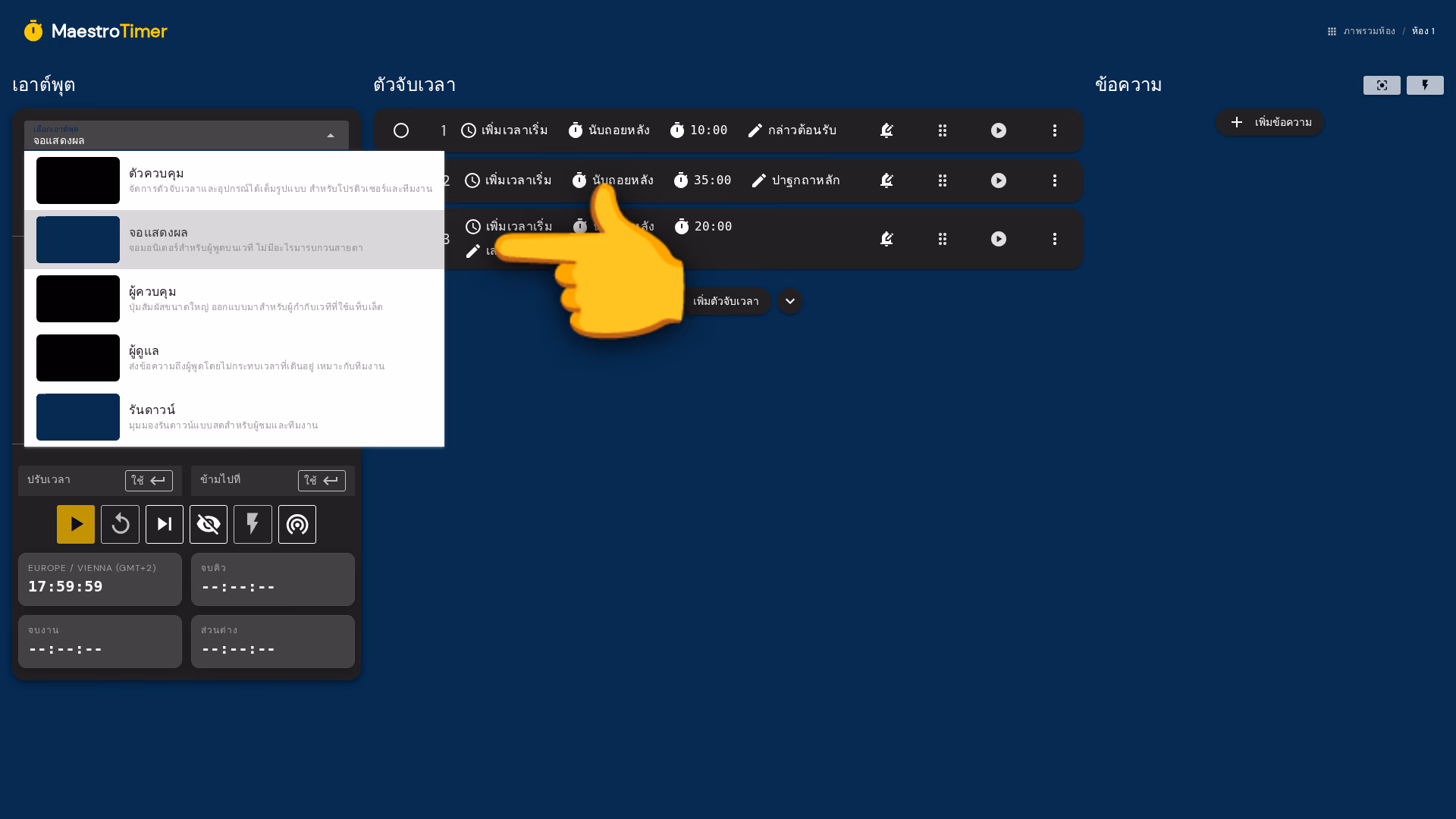Click the clock icon on timer 1

(469, 130)
